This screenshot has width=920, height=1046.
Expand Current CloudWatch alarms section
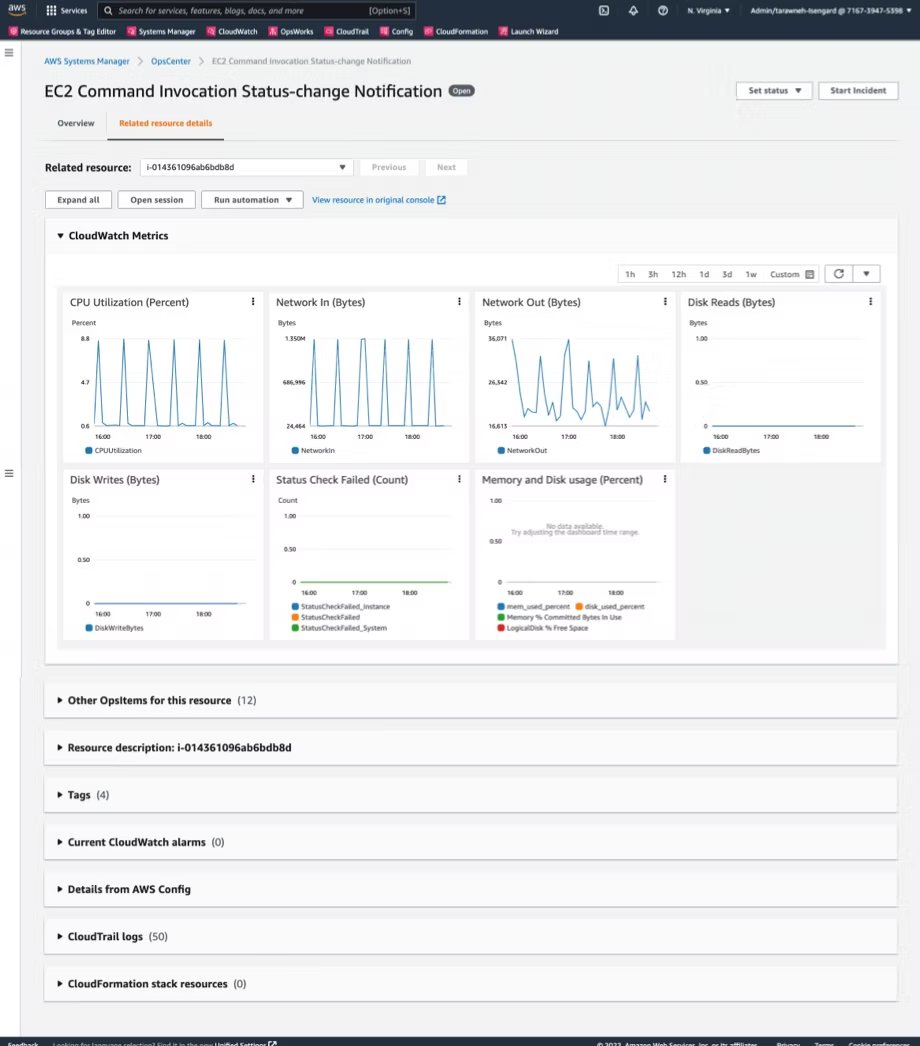click(x=60, y=843)
